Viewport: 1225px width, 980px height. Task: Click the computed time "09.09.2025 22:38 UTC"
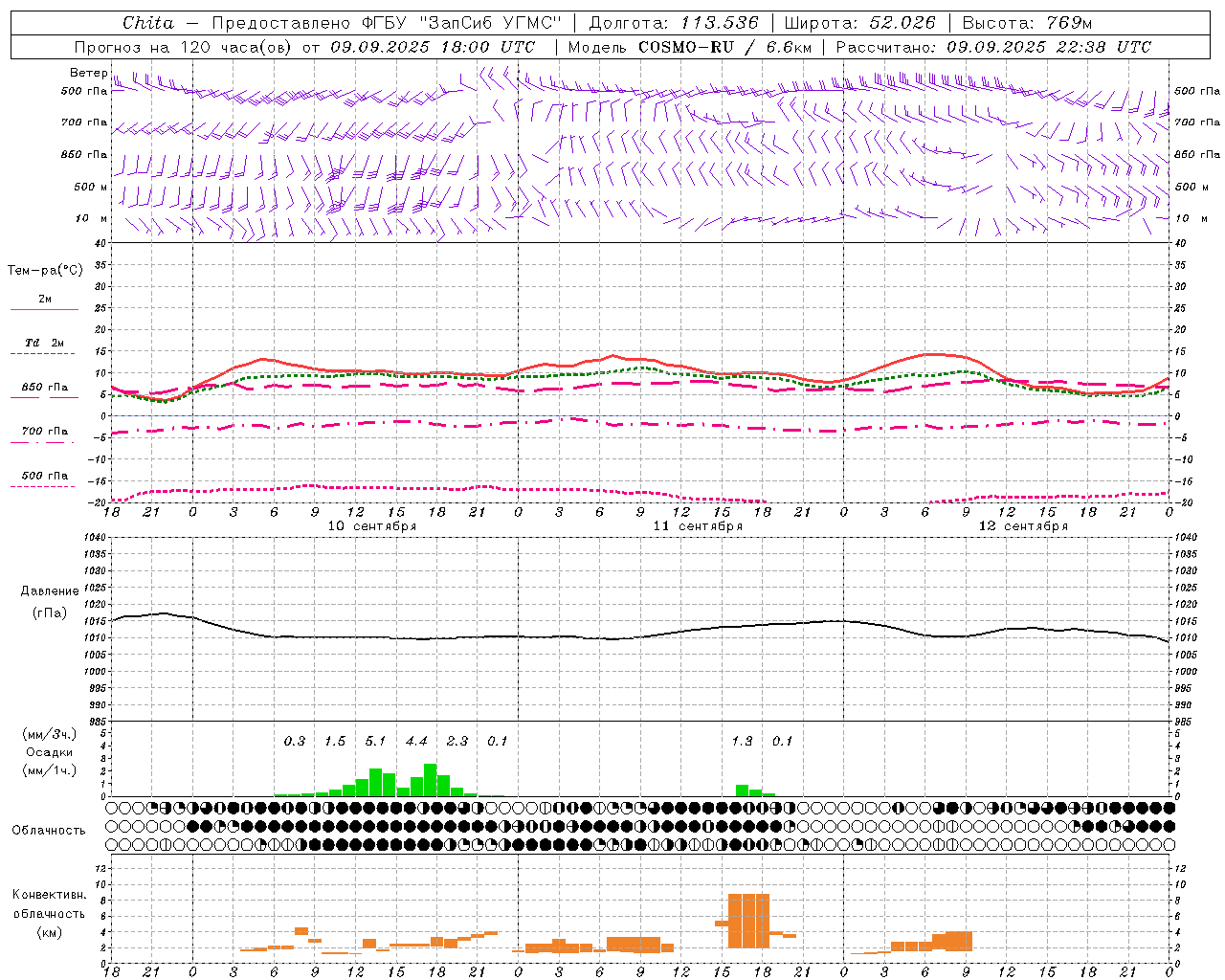1049,47
